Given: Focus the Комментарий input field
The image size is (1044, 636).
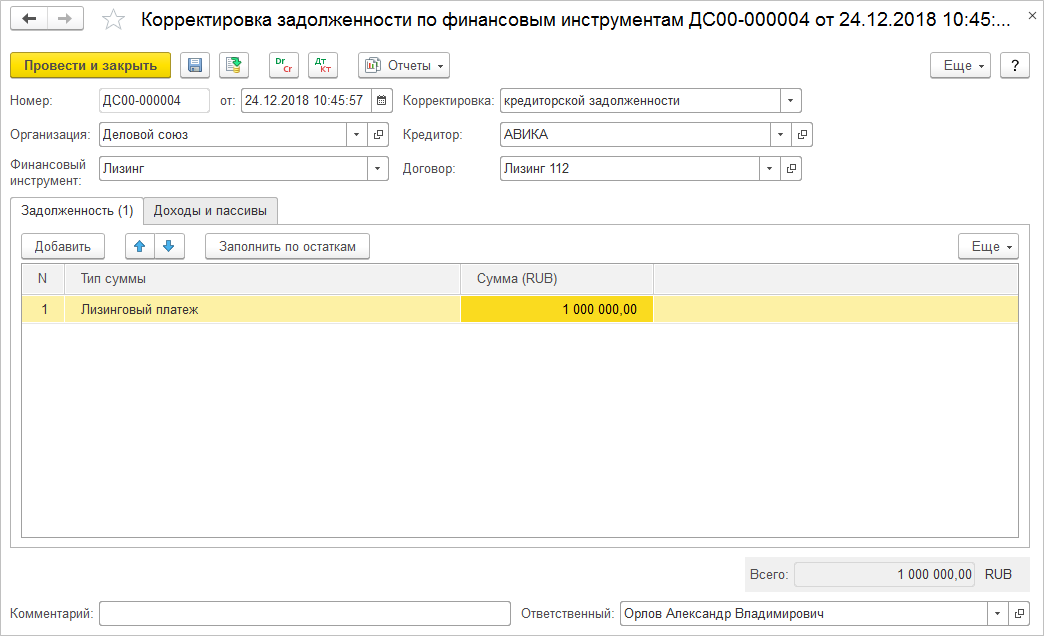Looking at the screenshot, I should pos(305,613).
